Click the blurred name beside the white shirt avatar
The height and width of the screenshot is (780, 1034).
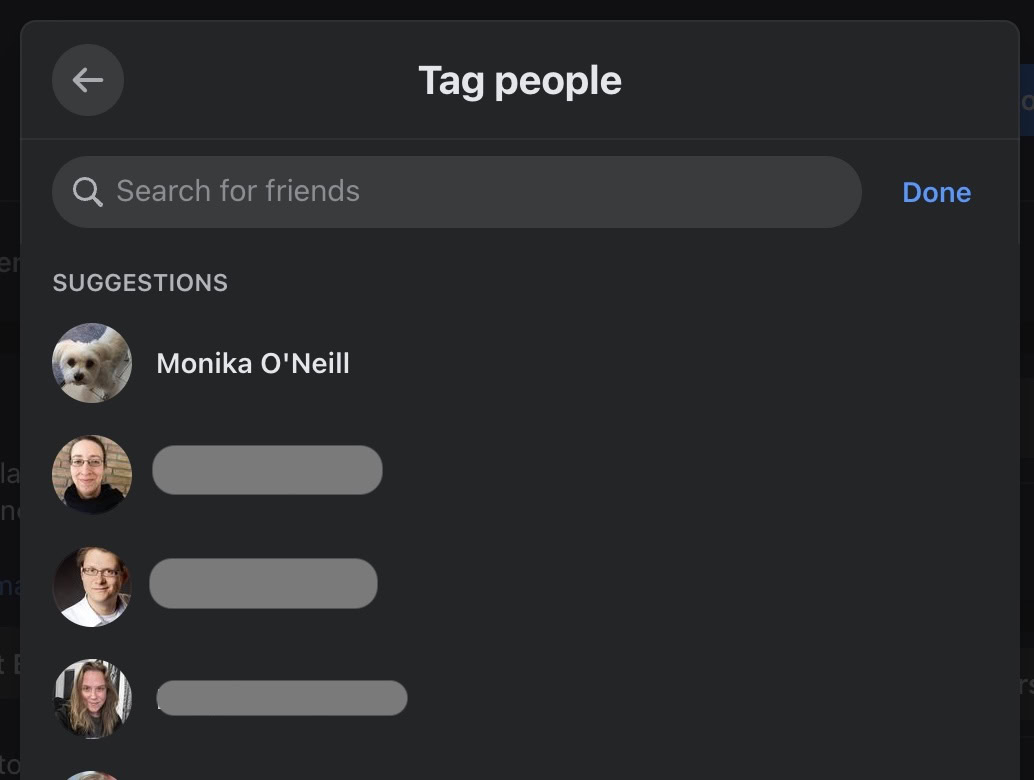pos(263,584)
